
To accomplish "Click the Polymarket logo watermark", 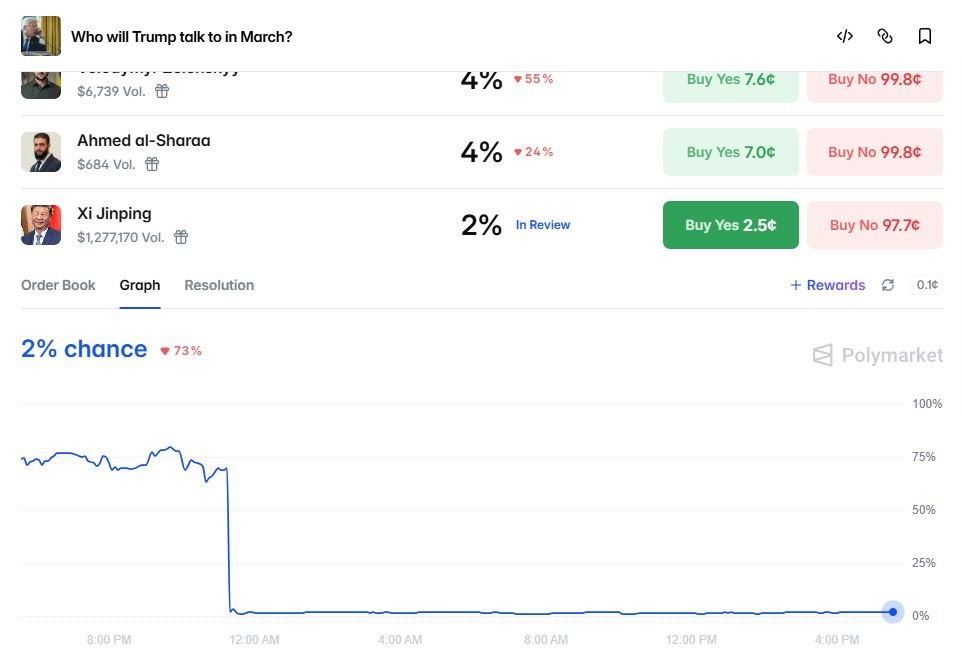I will pyautogui.click(x=877, y=355).
